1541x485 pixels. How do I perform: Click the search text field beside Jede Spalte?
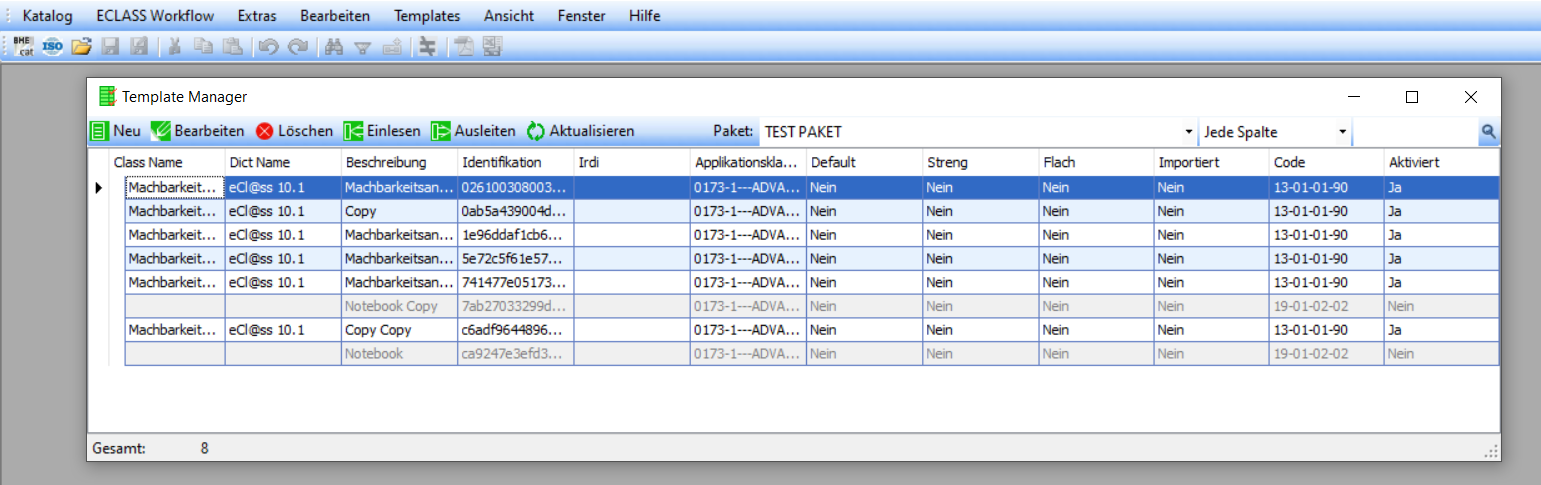1414,132
